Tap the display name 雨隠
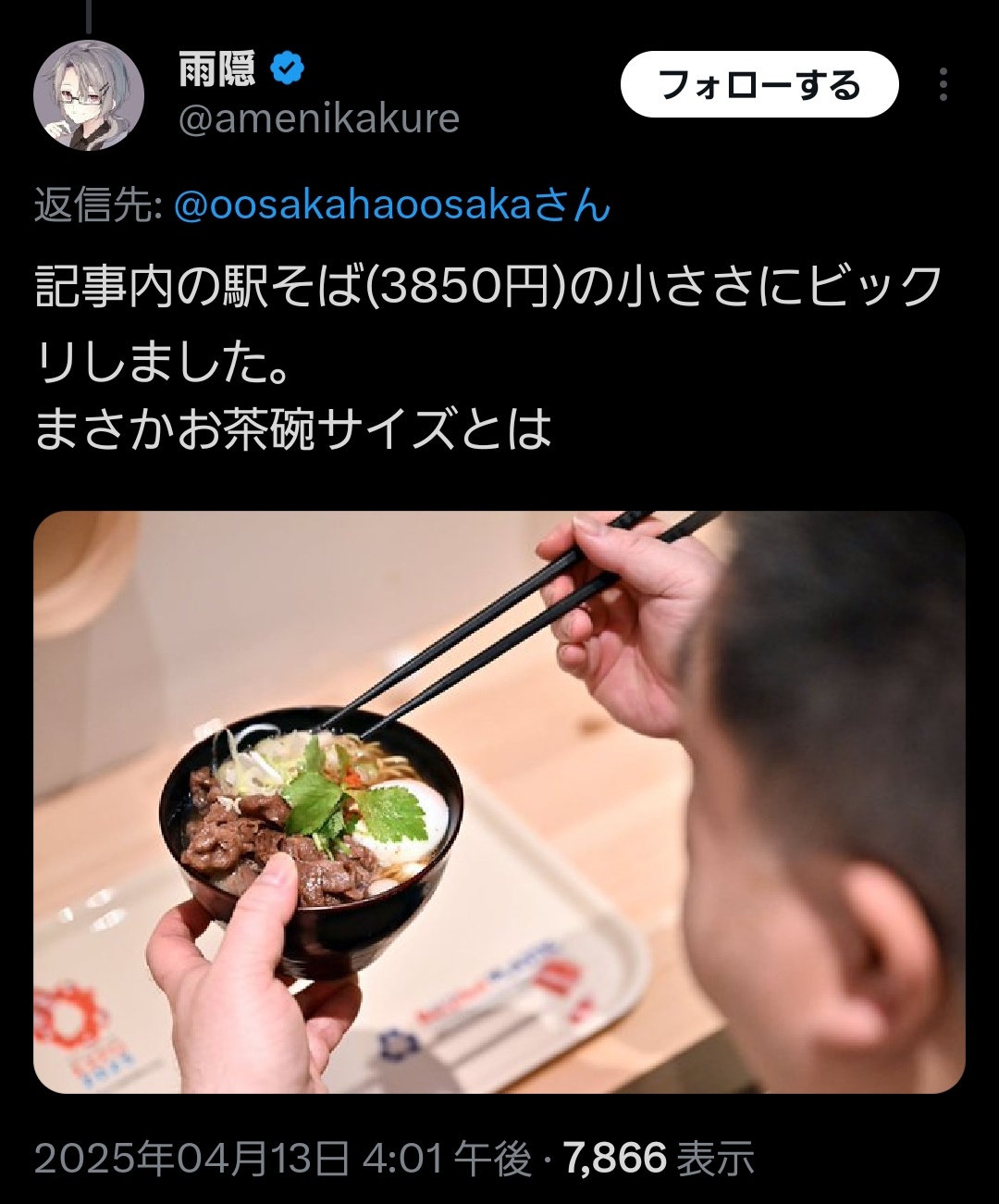Image resolution: width=999 pixels, height=1204 pixels. click(216, 69)
